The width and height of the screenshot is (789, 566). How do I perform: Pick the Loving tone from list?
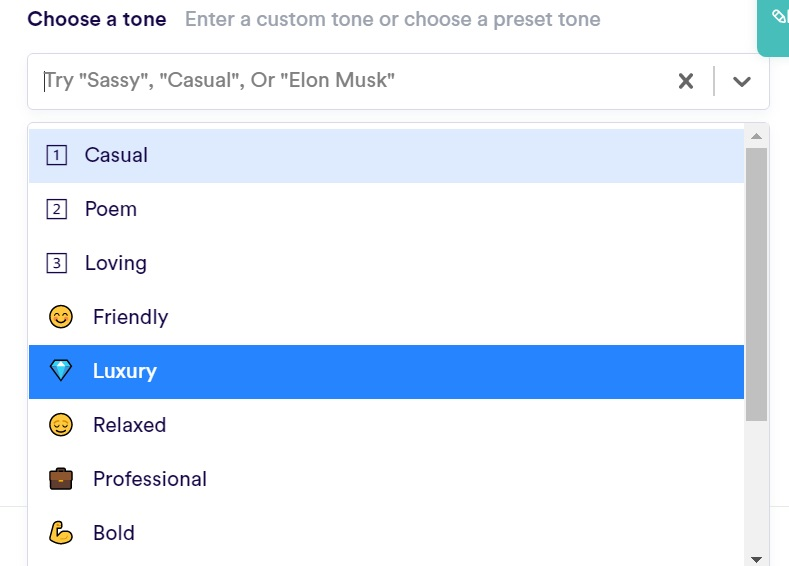click(116, 263)
